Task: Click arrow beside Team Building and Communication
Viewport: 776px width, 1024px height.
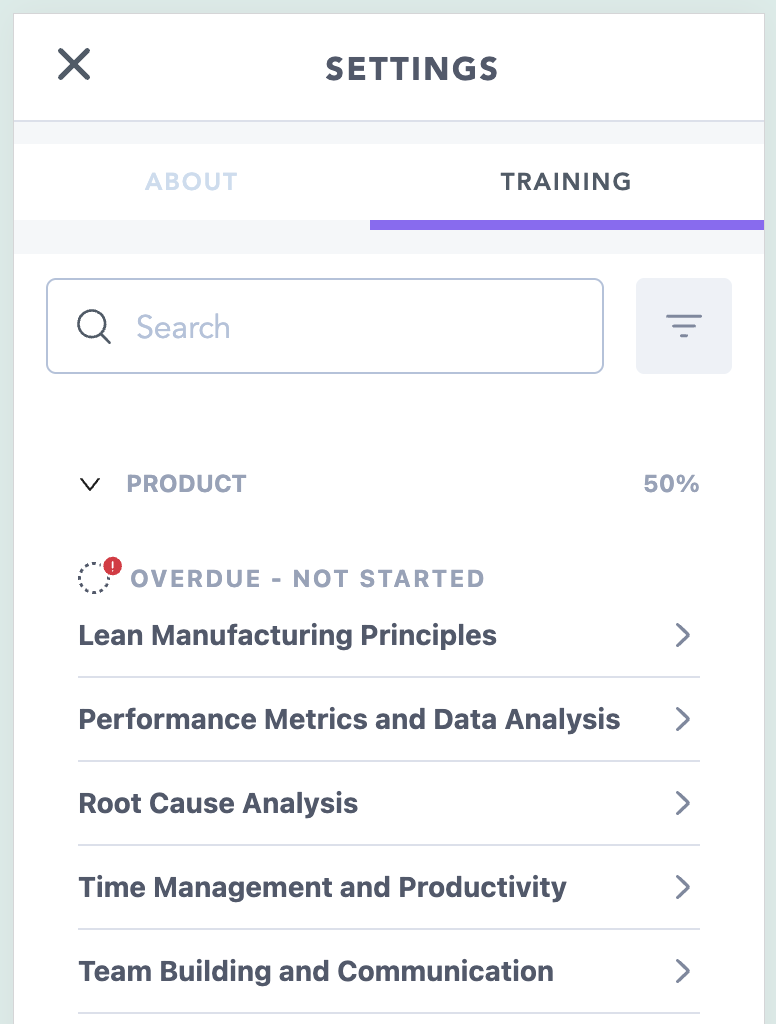Action: pos(683,971)
